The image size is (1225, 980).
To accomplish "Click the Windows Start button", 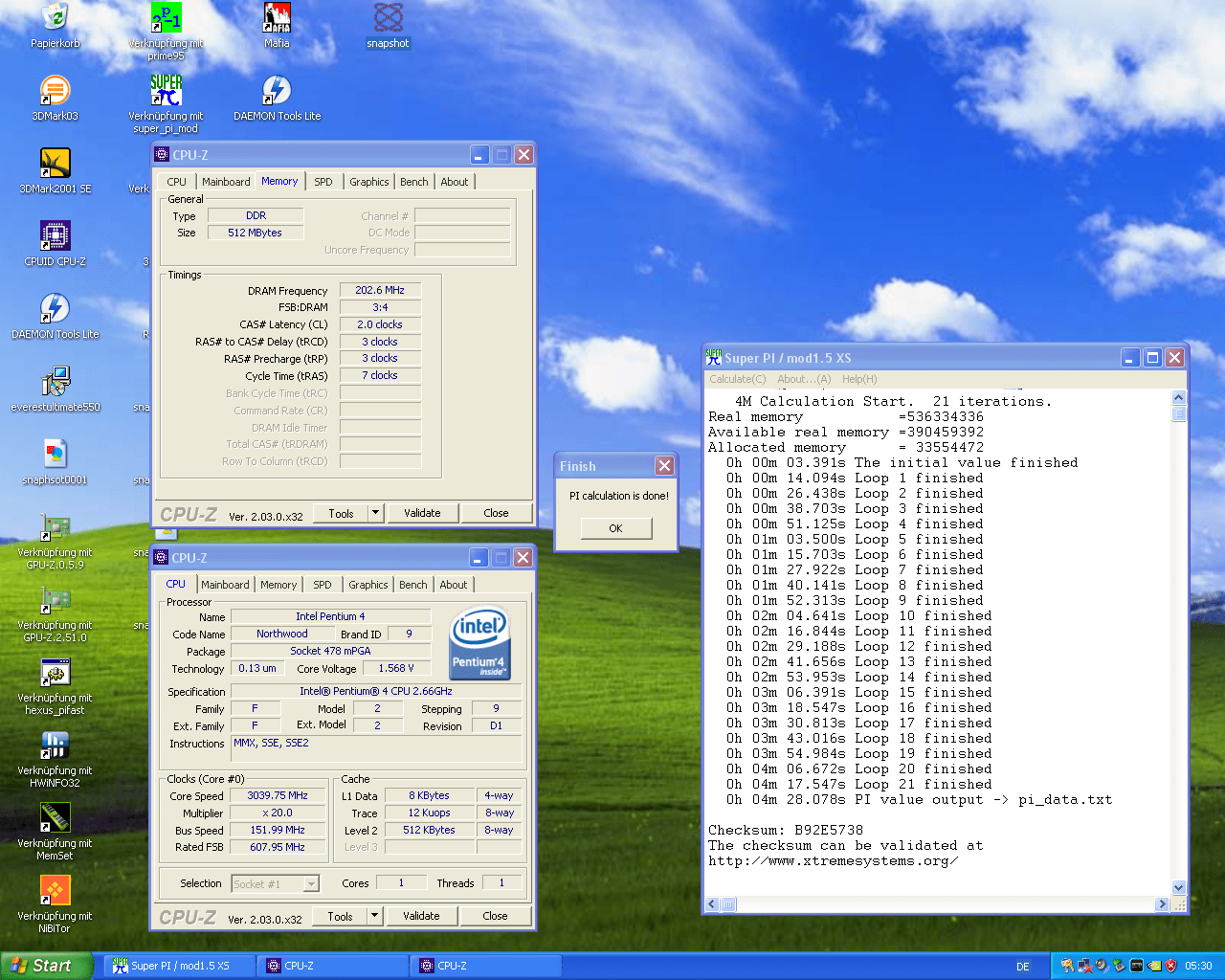I will click(x=46, y=966).
